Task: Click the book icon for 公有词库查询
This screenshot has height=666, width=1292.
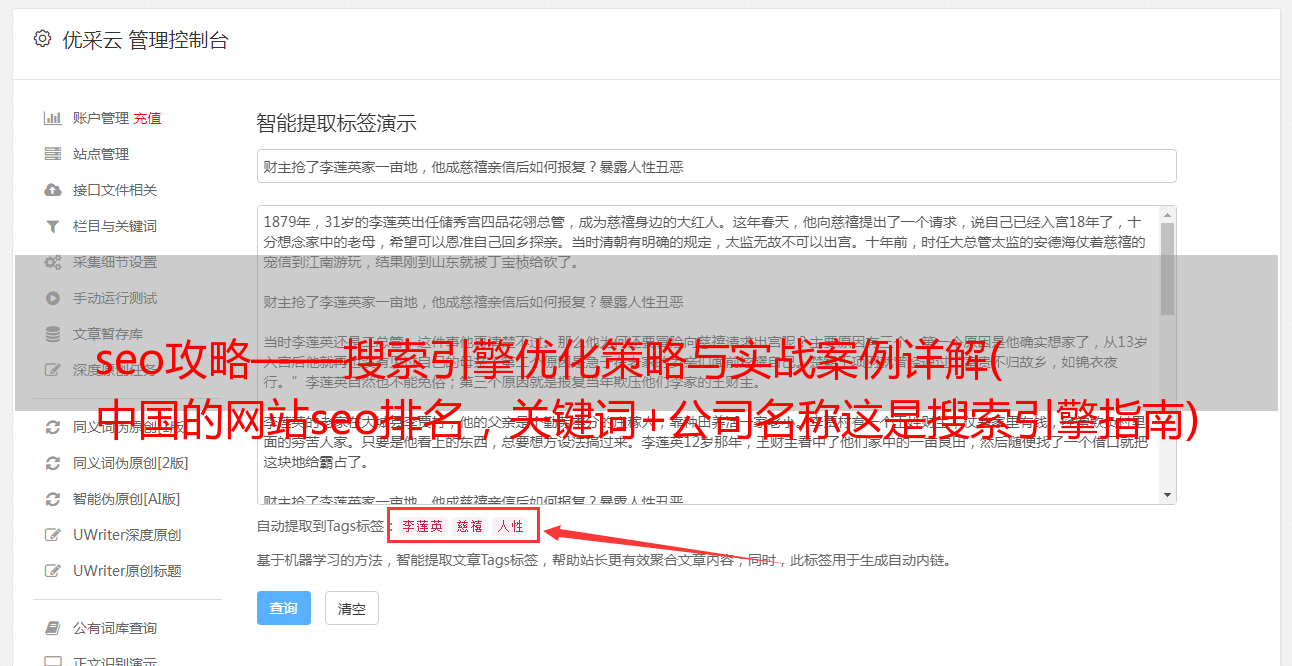Action: point(53,628)
